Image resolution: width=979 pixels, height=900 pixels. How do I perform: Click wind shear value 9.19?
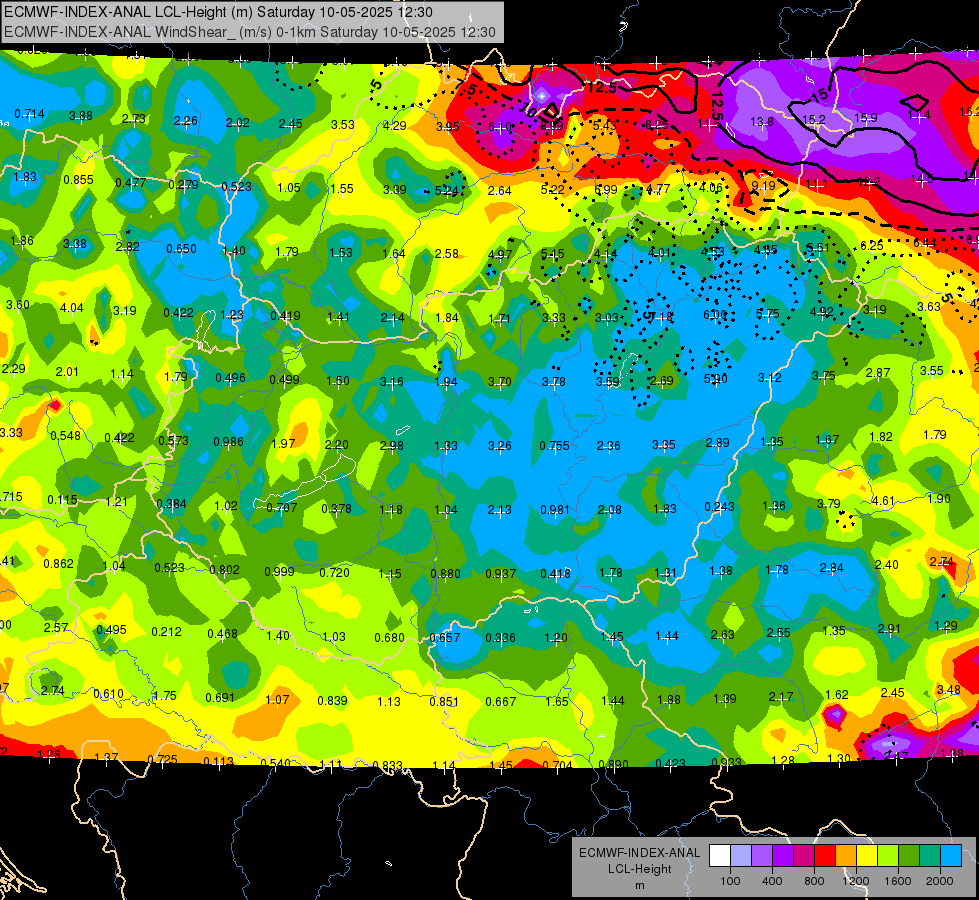tap(764, 185)
